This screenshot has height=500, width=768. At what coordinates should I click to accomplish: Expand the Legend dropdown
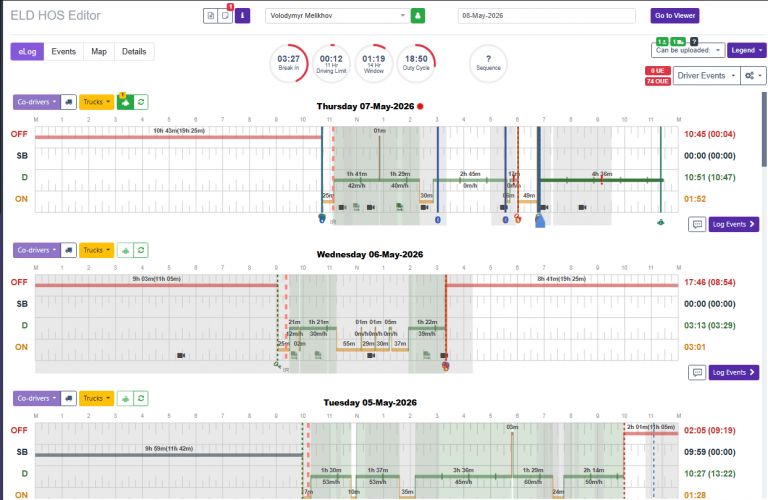pyautogui.click(x=746, y=50)
